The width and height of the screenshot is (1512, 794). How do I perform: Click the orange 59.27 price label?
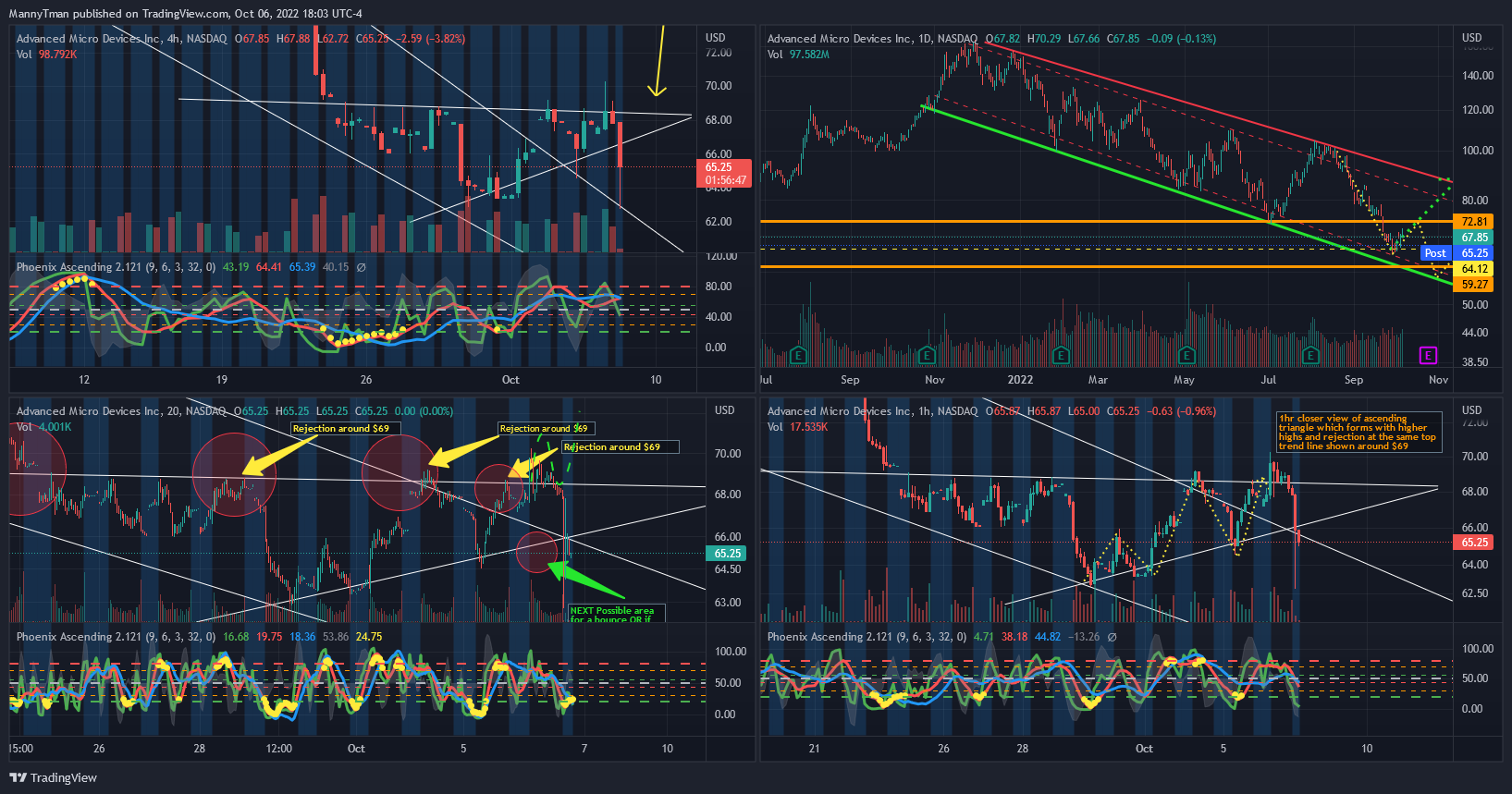(x=1474, y=285)
